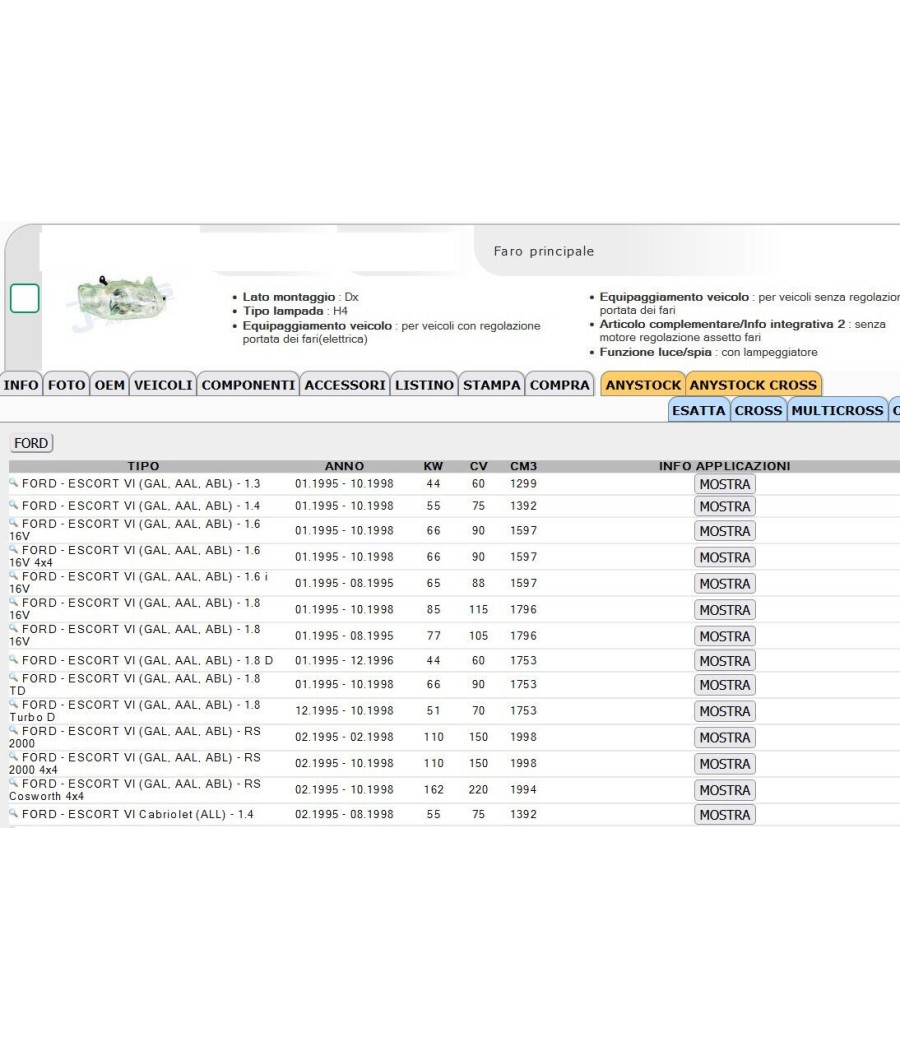900x1050 pixels.
Task: Show applications for Escort 1.6 16V non-4x4
Action: 725,531
